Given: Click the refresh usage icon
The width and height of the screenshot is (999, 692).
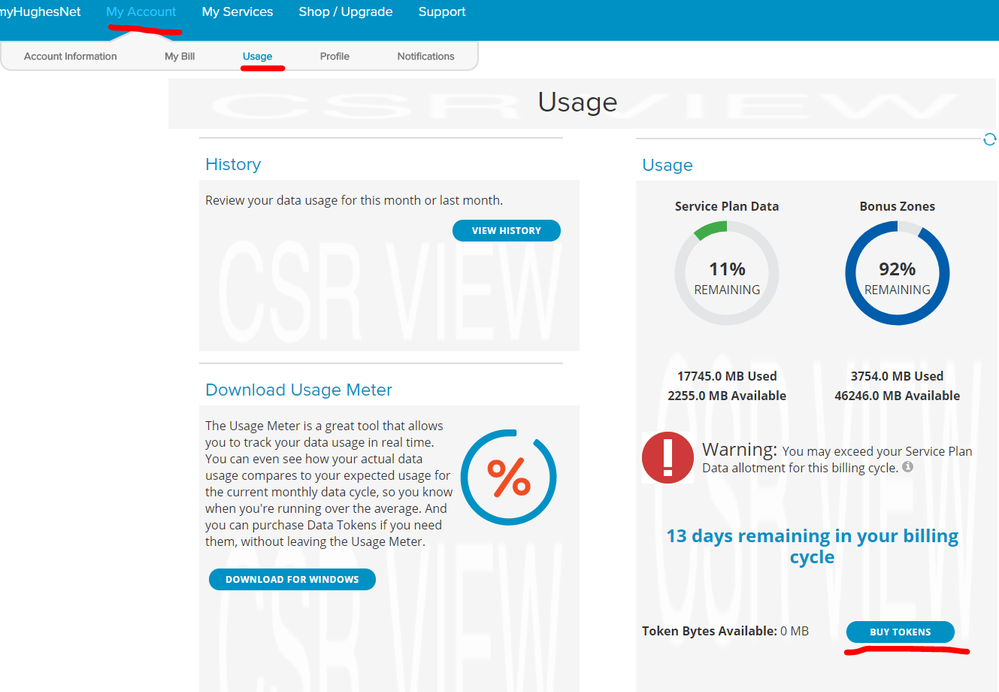Looking at the screenshot, I should tap(989, 140).
